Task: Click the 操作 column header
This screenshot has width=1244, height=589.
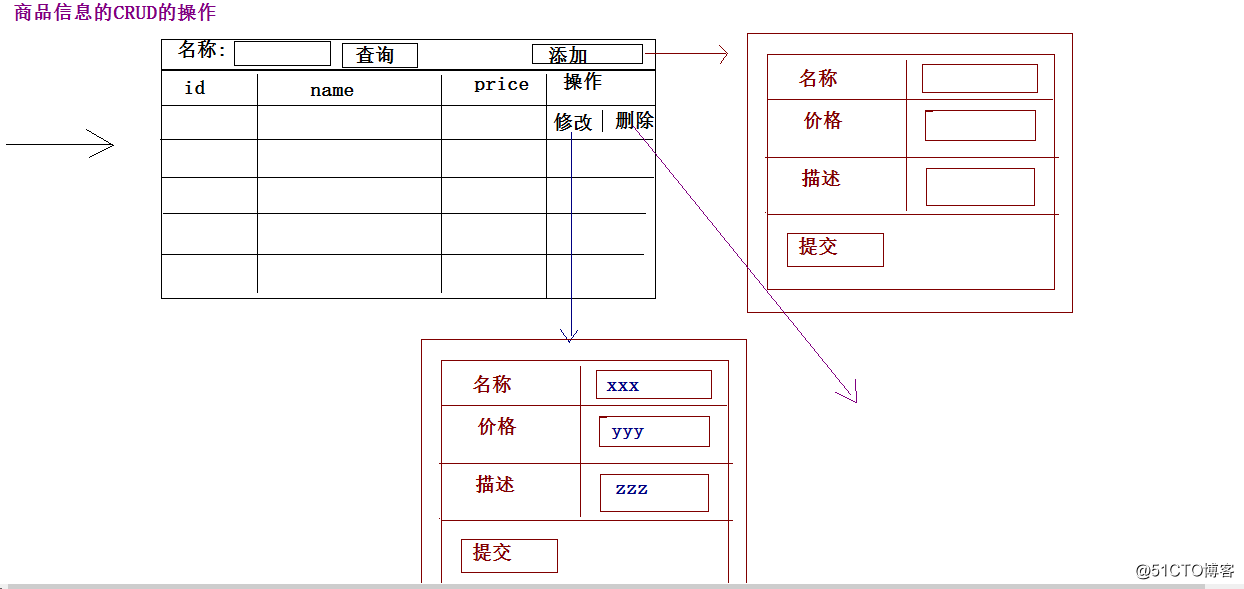Action: pyautogui.click(x=583, y=82)
